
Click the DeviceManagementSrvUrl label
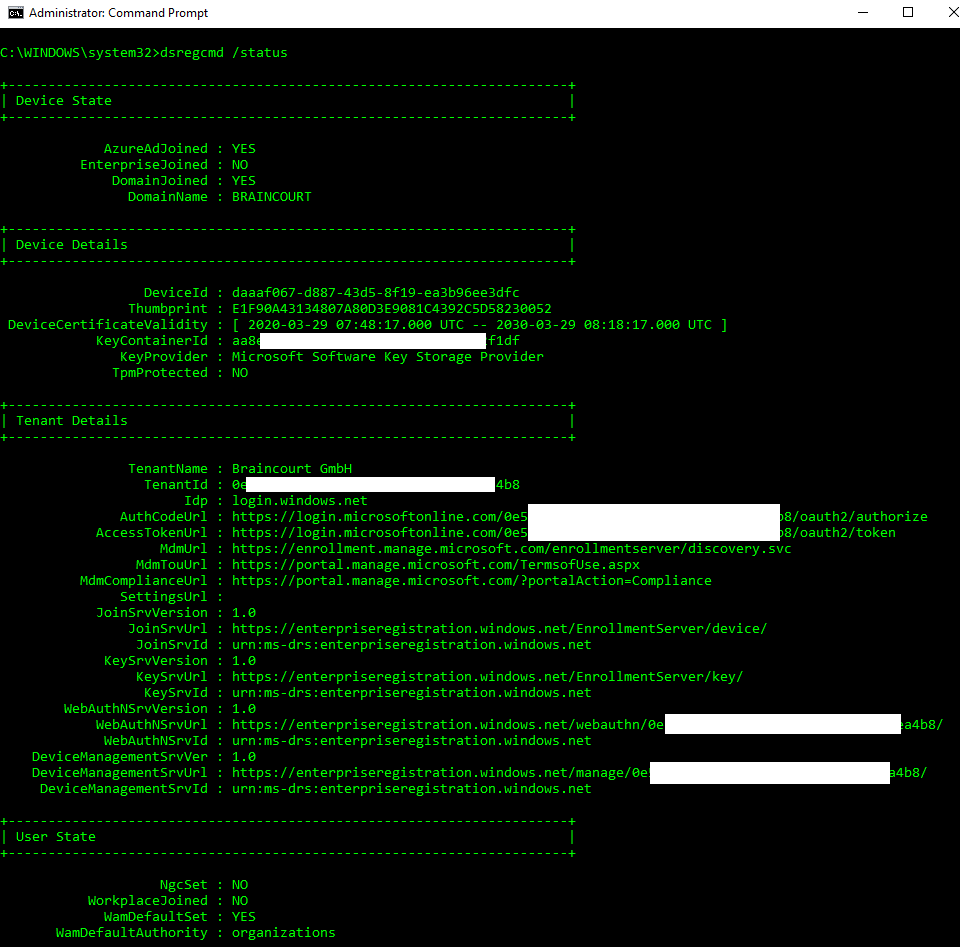pyautogui.click(x=120, y=773)
